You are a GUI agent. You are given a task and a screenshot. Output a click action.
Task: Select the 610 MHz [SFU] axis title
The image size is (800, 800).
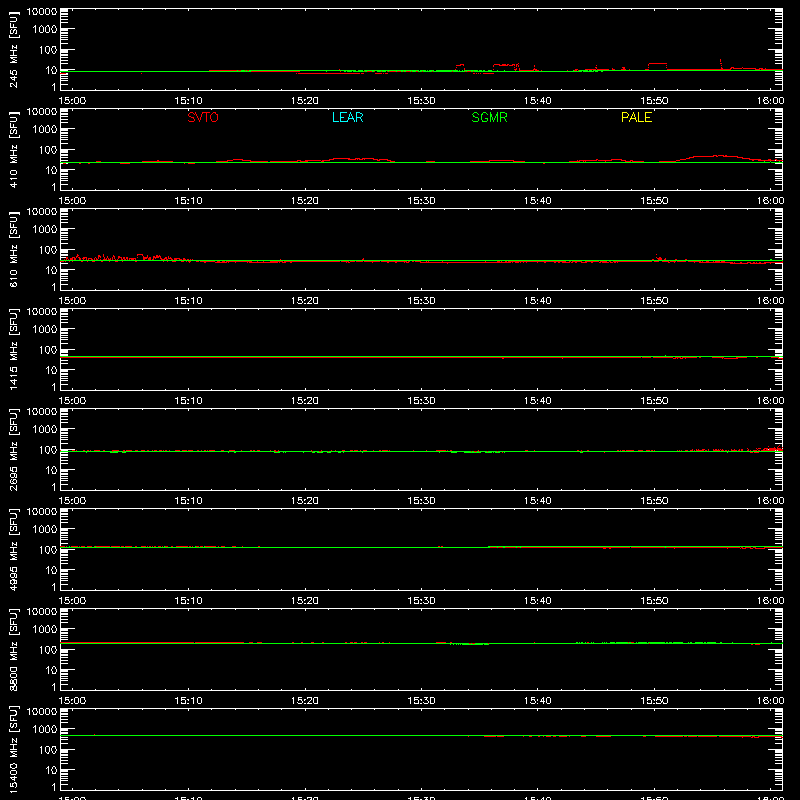pyautogui.click(x=13, y=249)
